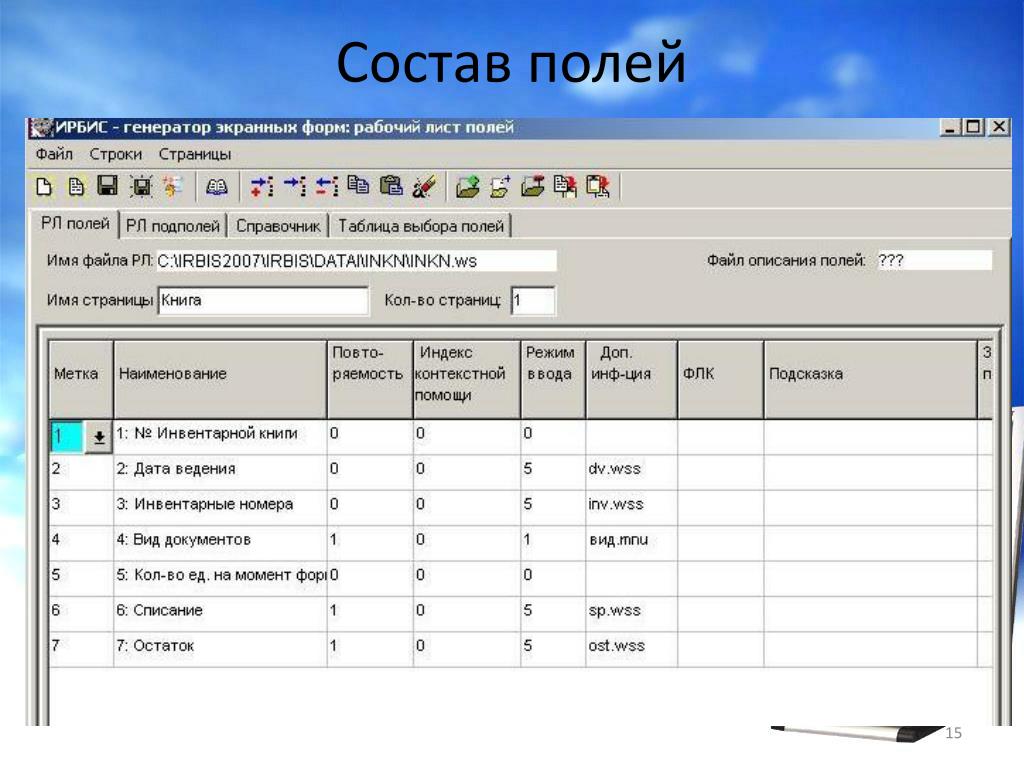Select cell '5: Кол-во ед. на момент фор'
Image resolution: width=1024 pixels, height=768 pixels.
point(220,578)
